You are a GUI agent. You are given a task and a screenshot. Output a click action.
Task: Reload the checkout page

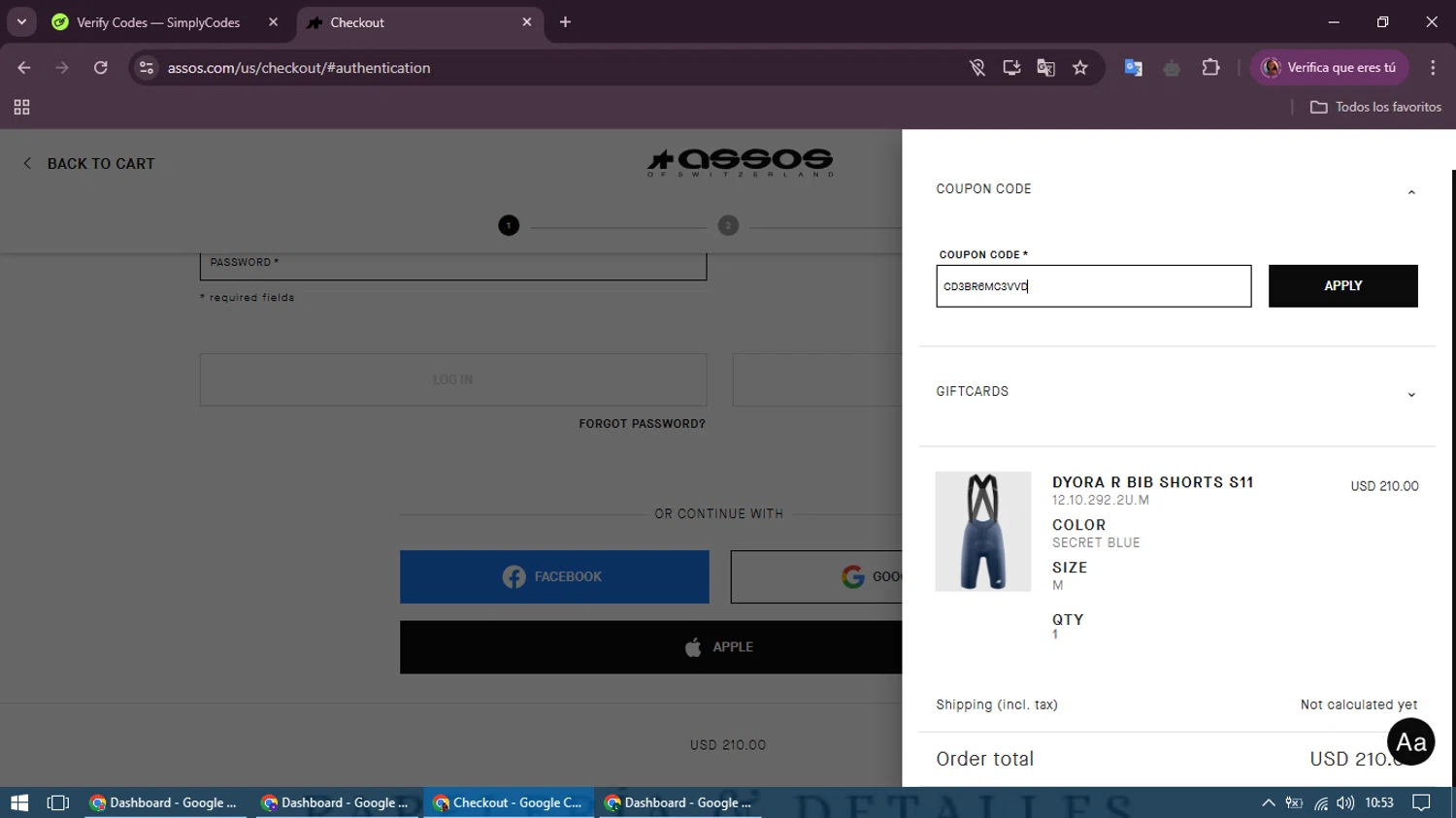click(100, 68)
